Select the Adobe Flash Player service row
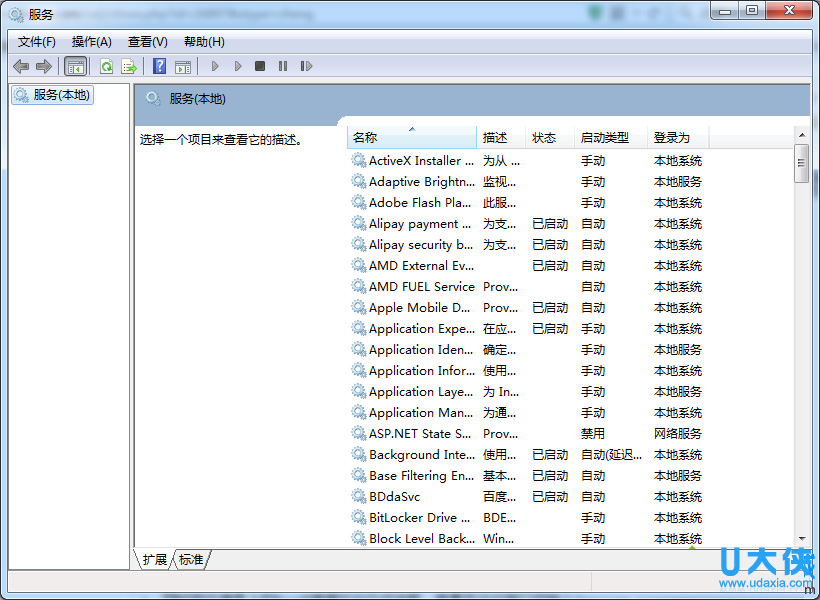Image resolution: width=820 pixels, height=600 pixels. coord(413,202)
